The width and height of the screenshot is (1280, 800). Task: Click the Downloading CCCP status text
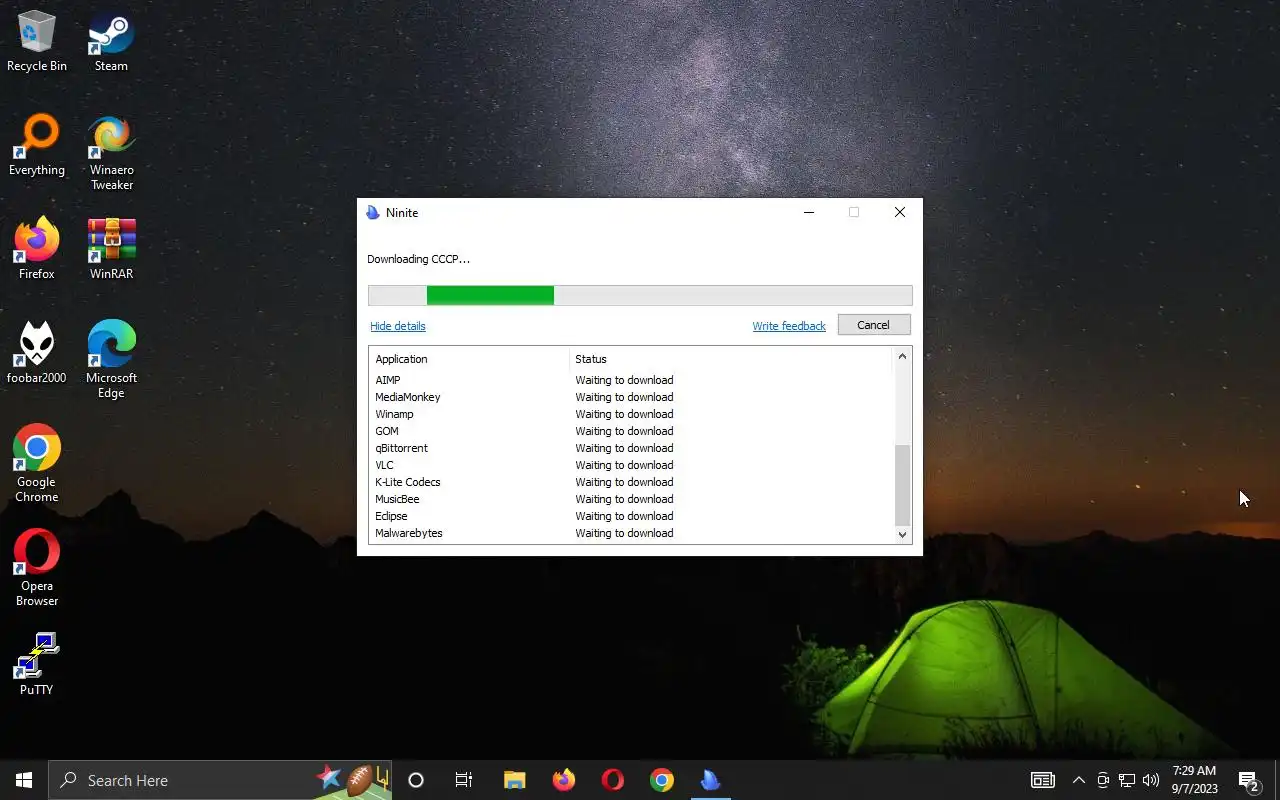pyautogui.click(x=418, y=259)
